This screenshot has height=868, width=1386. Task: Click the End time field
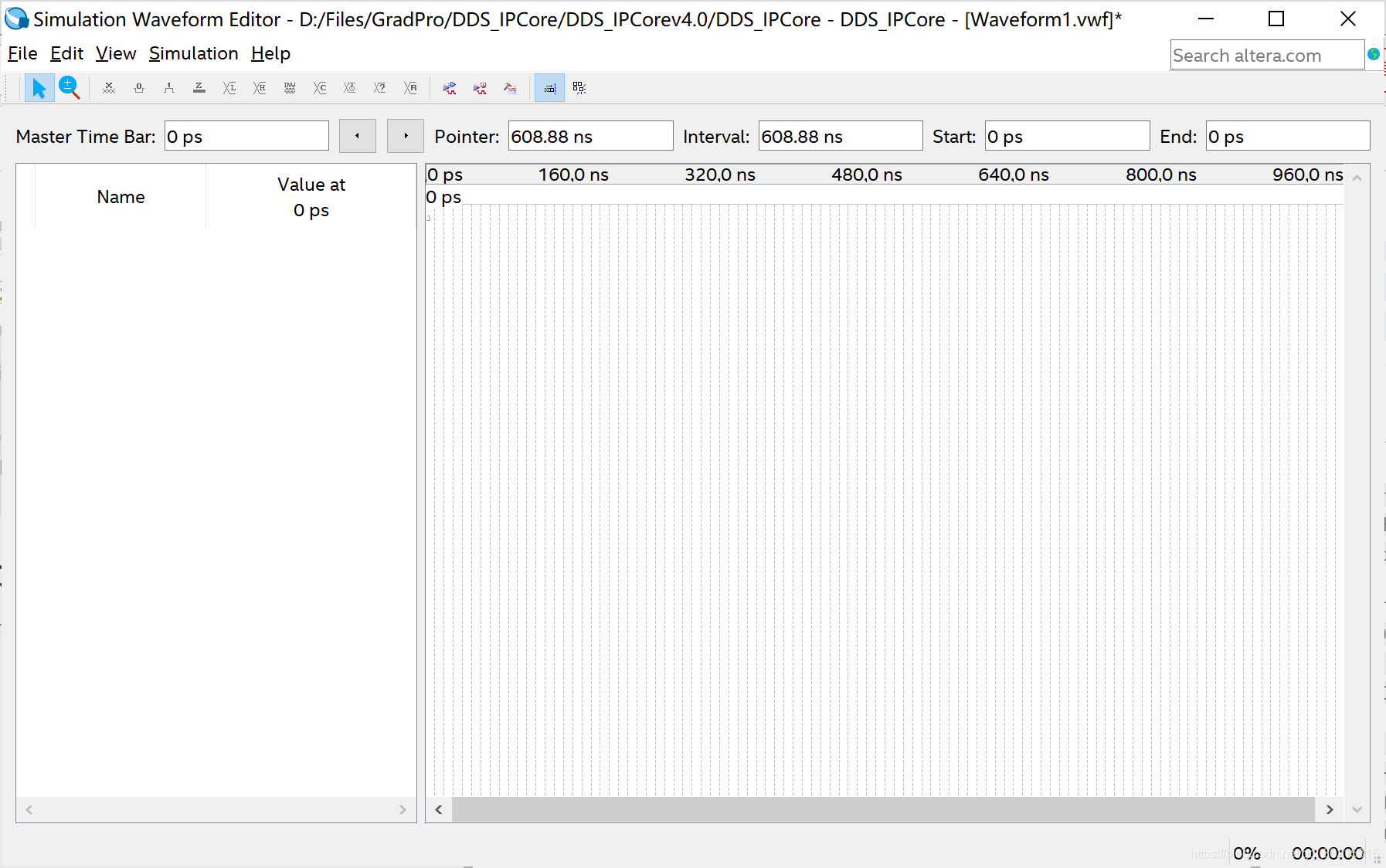[1288, 136]
